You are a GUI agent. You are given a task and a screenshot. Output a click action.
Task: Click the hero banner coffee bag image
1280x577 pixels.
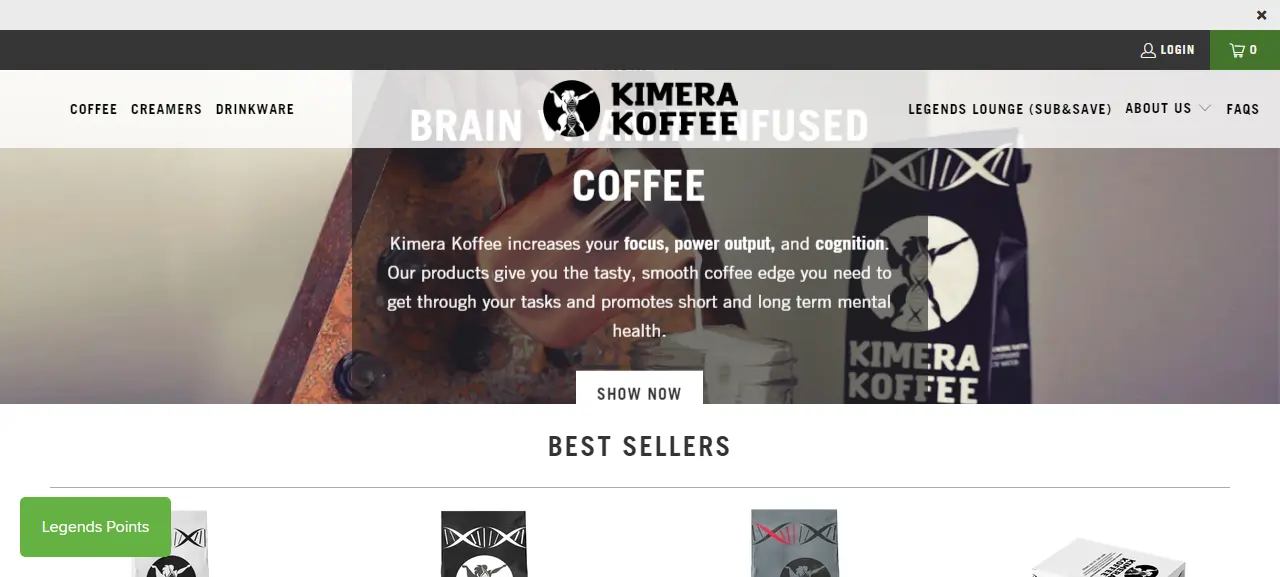913,275
